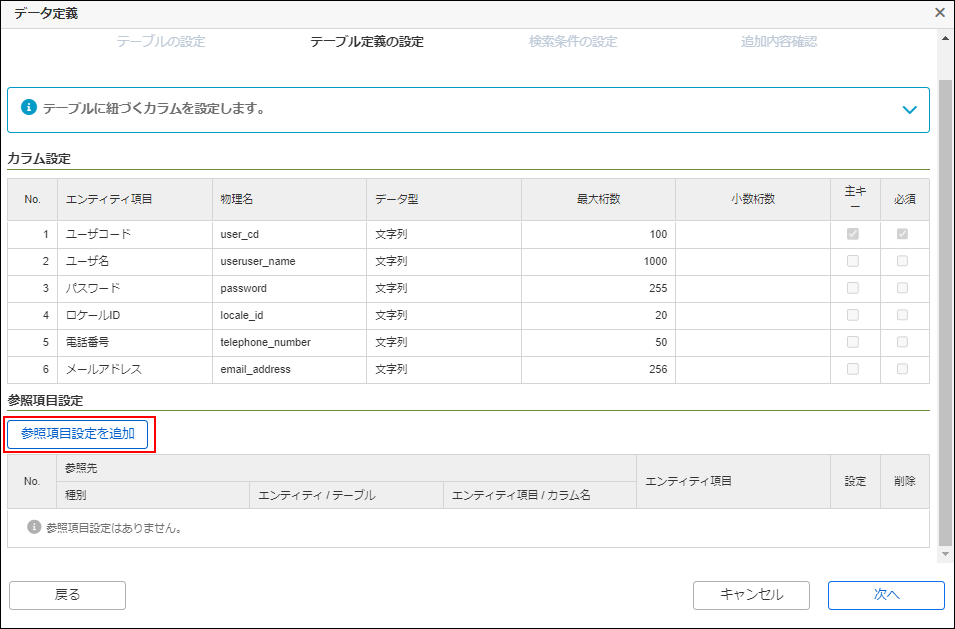This screenshot has width=955, height=629.
Task: Close the データ定義 dialog with X
Action: (x=940, y=13)
